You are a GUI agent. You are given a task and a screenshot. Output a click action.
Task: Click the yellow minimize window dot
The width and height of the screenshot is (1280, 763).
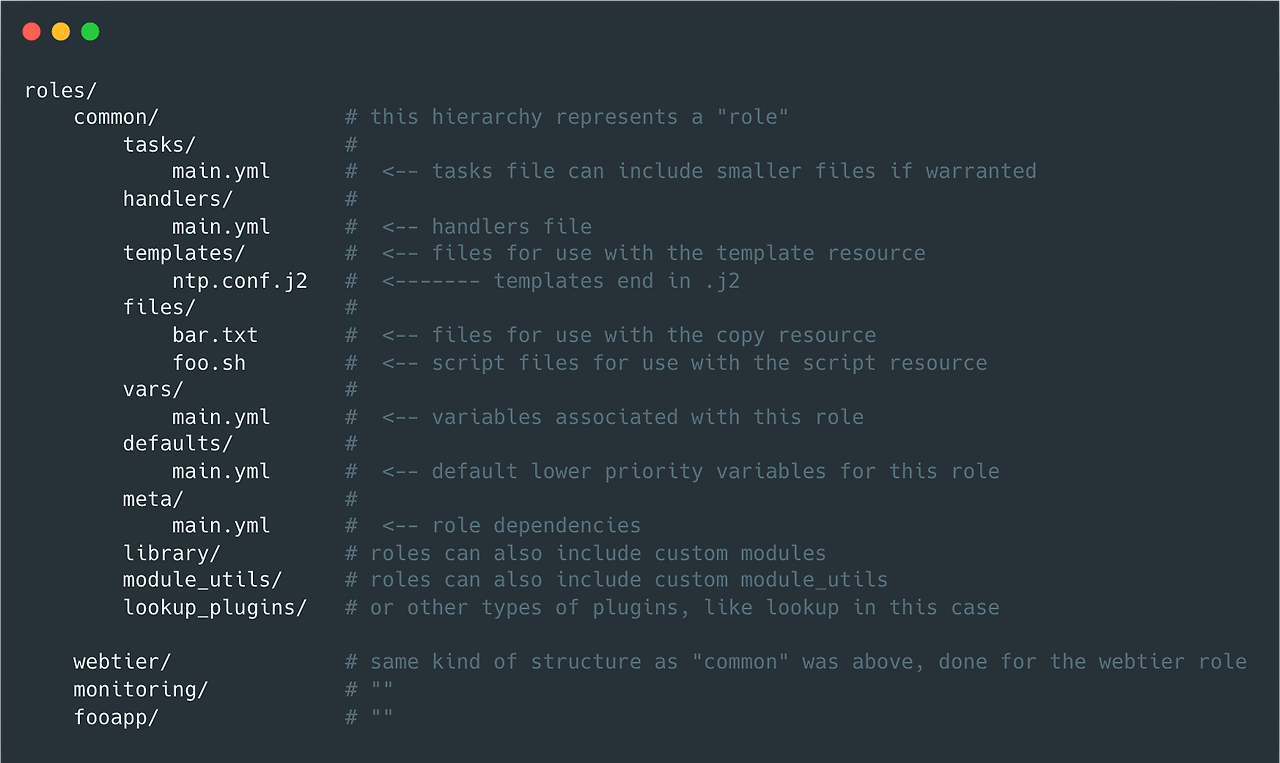(x=61, y=31)
